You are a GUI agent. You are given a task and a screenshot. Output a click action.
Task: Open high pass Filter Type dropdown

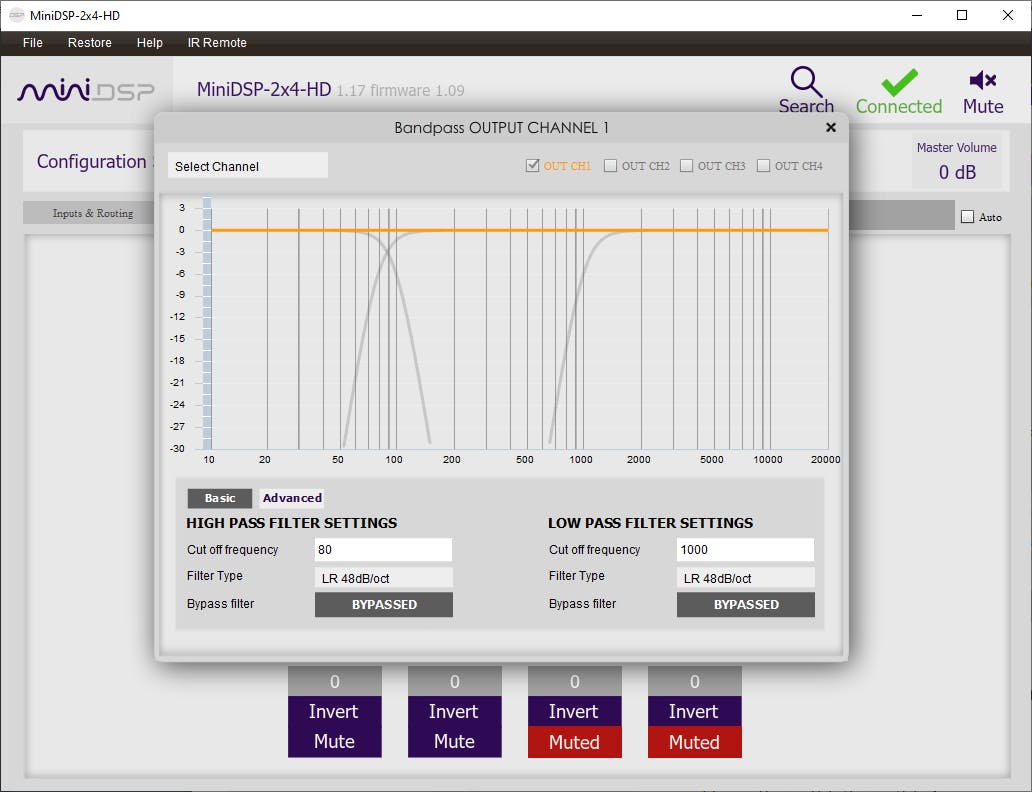[383, 578]
